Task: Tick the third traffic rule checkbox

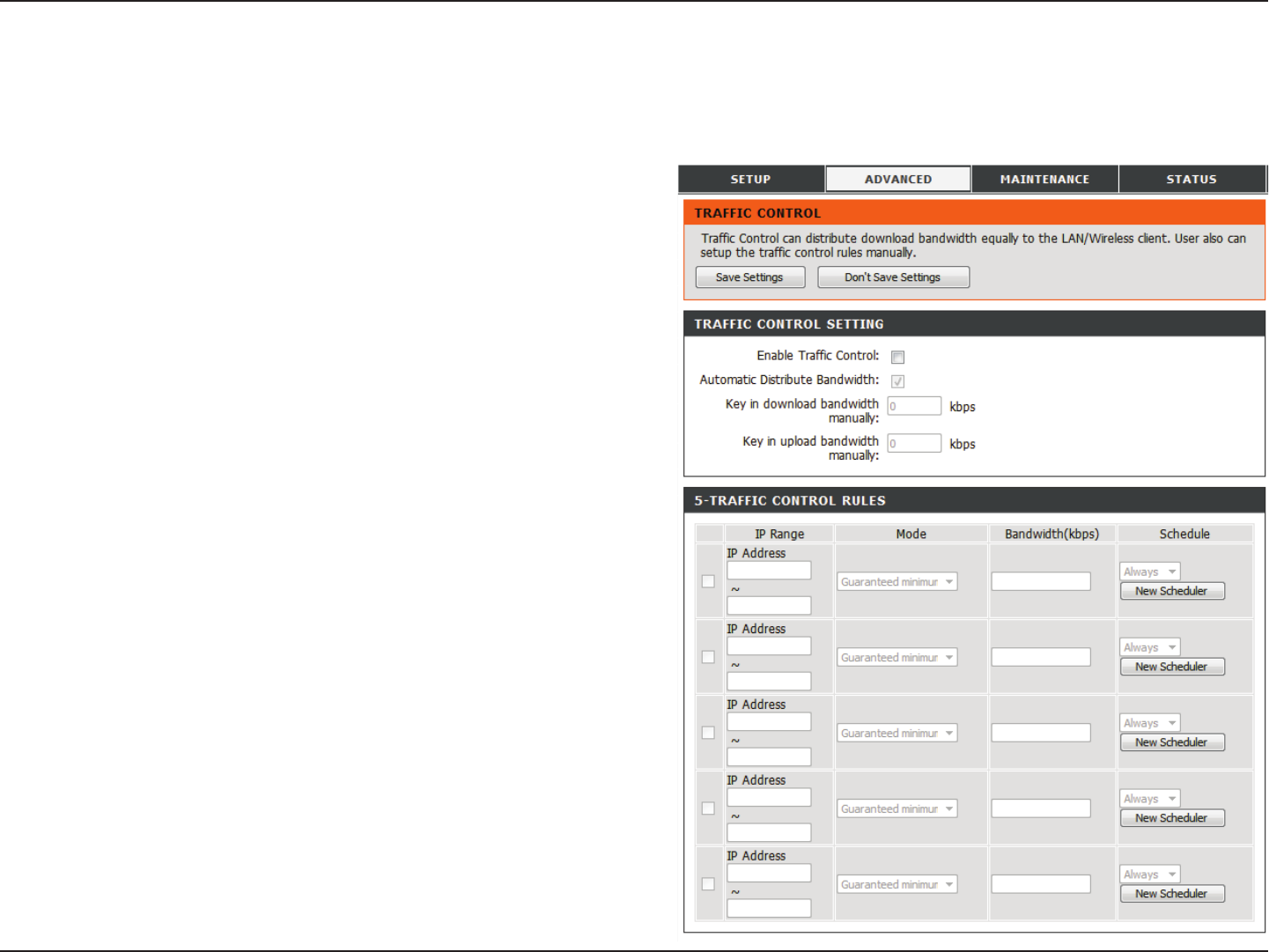Action: (x=708, y=733)
